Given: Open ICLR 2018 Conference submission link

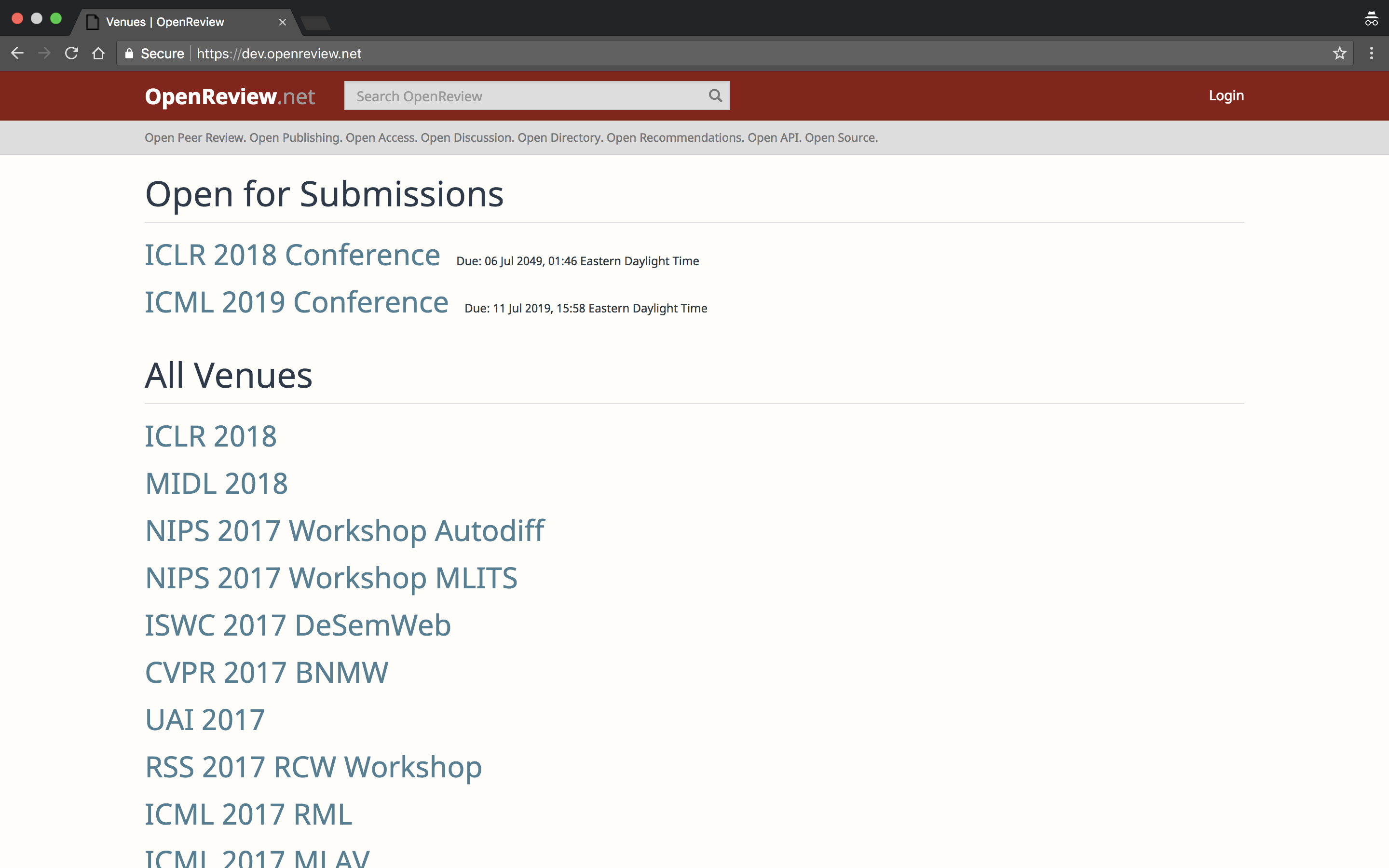Looking at the screenshot, I should click(292, 255).
